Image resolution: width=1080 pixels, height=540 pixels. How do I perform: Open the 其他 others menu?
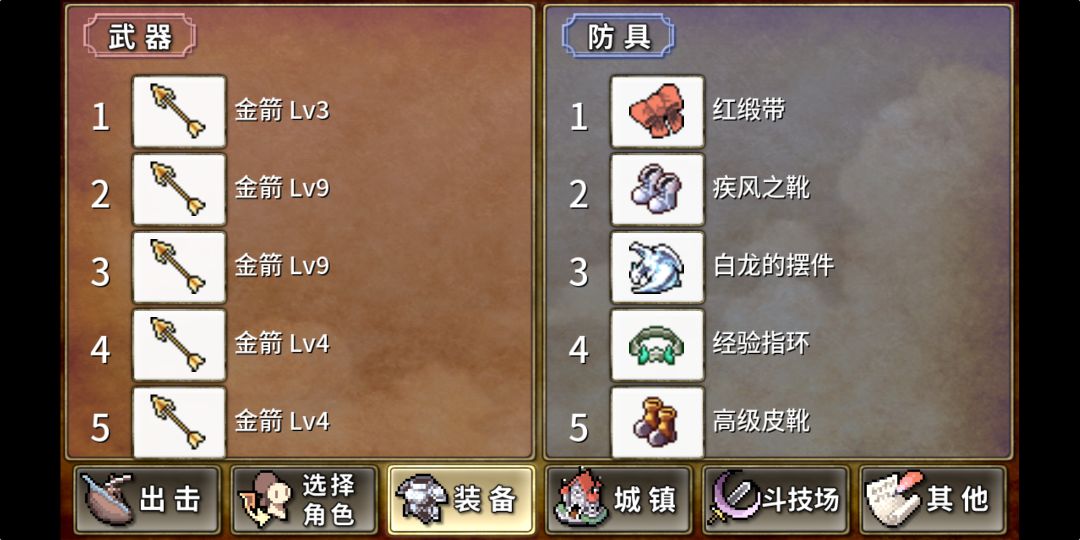point(933,499)
